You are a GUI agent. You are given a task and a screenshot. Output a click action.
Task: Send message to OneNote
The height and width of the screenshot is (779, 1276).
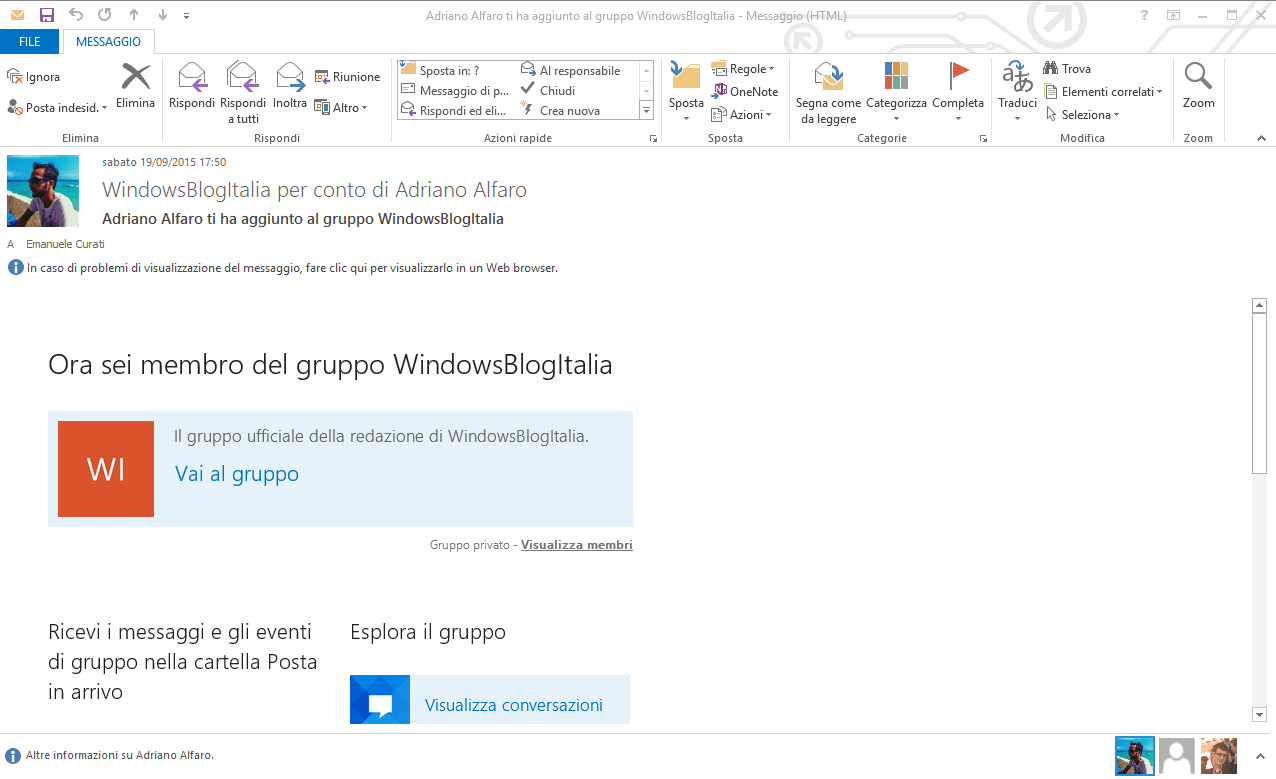745,92
